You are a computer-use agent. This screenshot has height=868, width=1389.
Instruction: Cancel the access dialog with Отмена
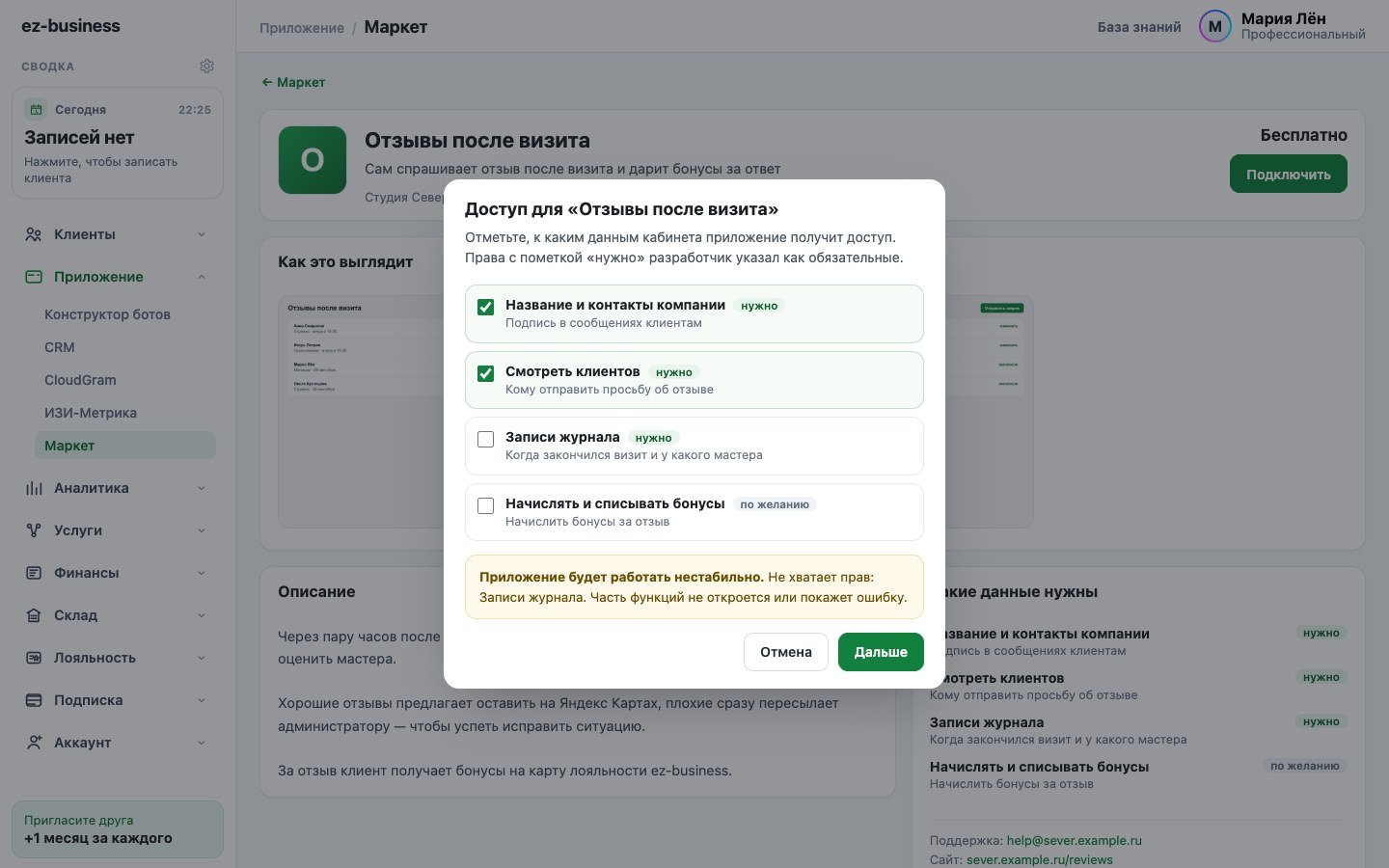785,652
